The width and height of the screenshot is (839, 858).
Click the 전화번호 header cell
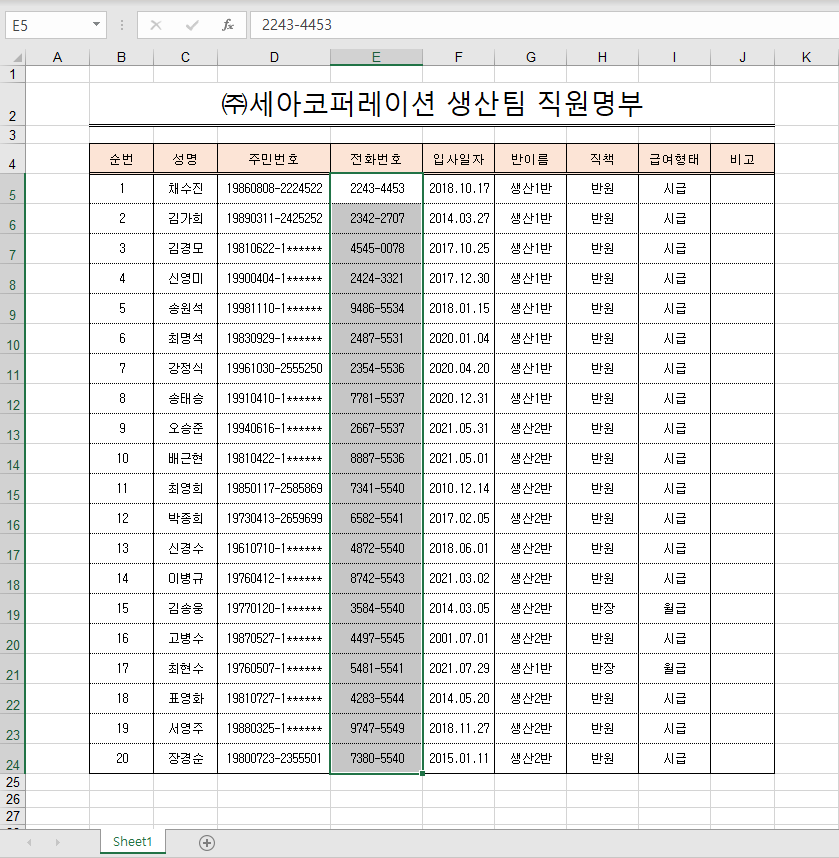coord(376,159)
